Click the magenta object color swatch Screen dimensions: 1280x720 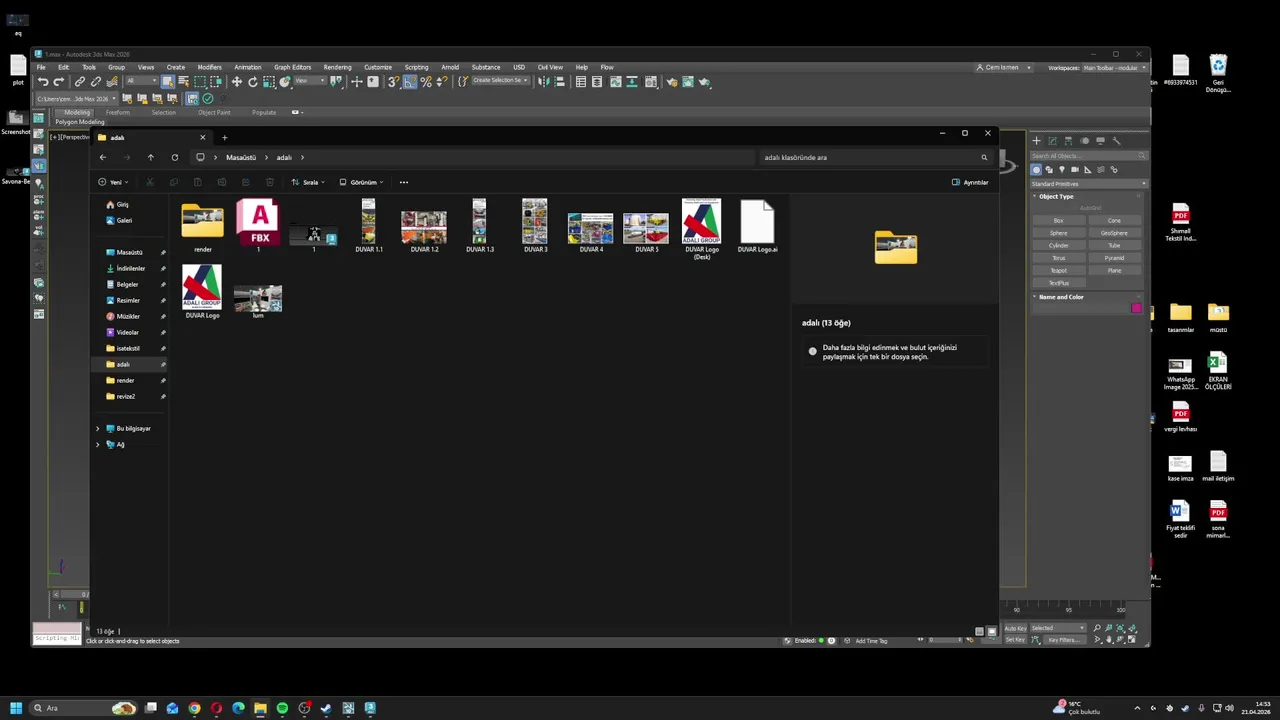[1136, 308]
